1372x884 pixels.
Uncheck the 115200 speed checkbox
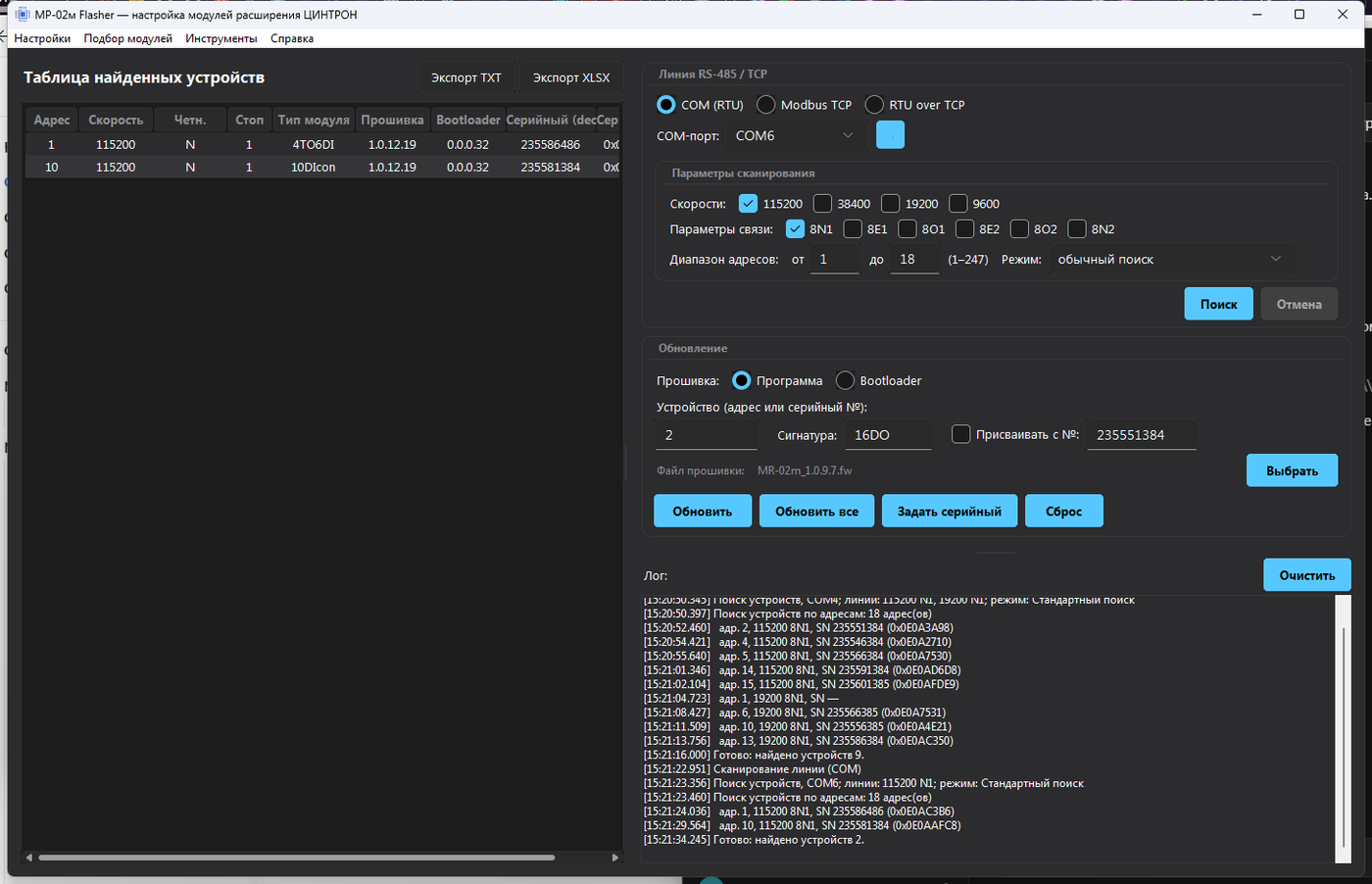tap(748, 204)
